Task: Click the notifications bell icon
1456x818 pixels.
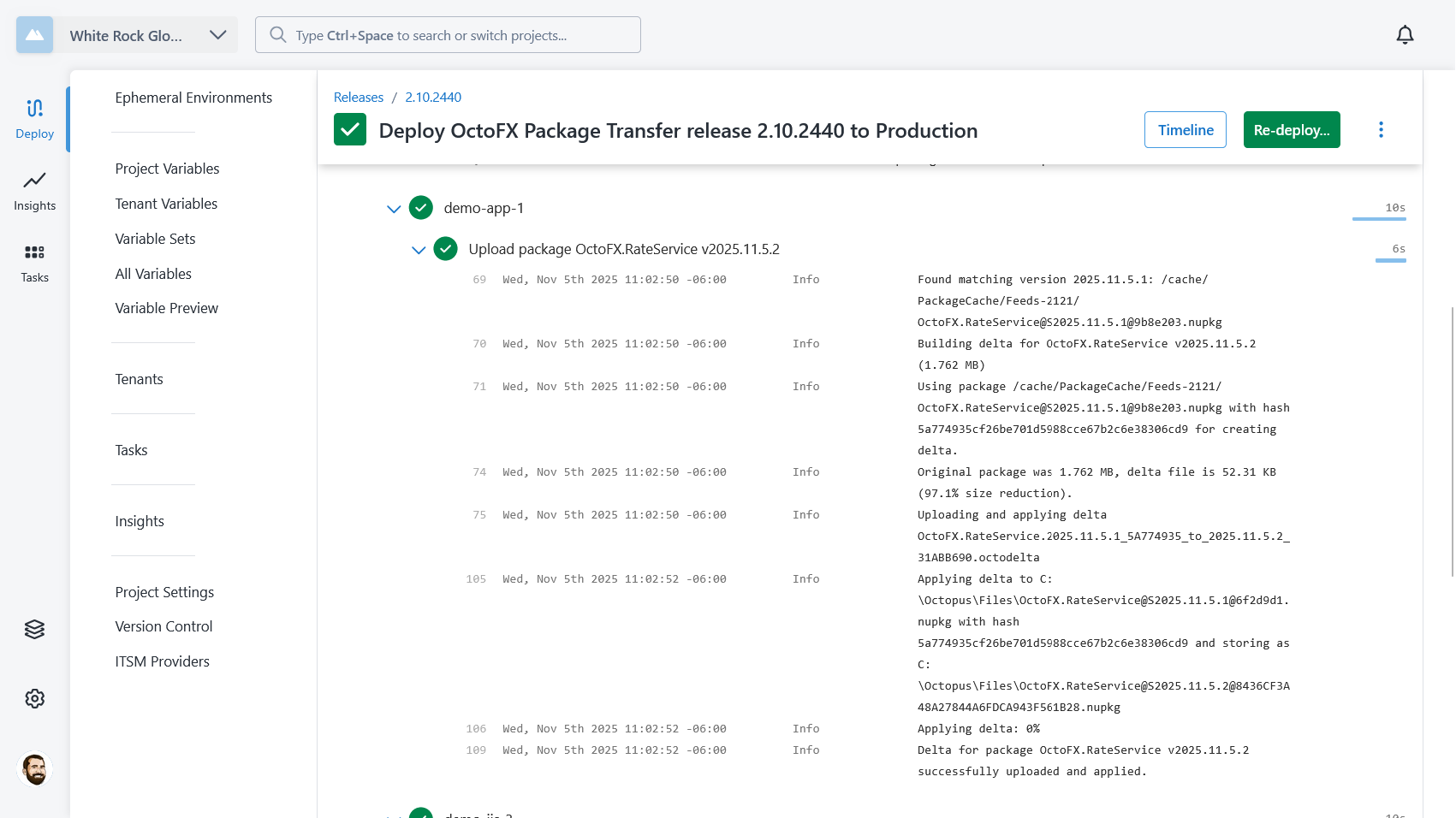Action: pos(1405,35)
